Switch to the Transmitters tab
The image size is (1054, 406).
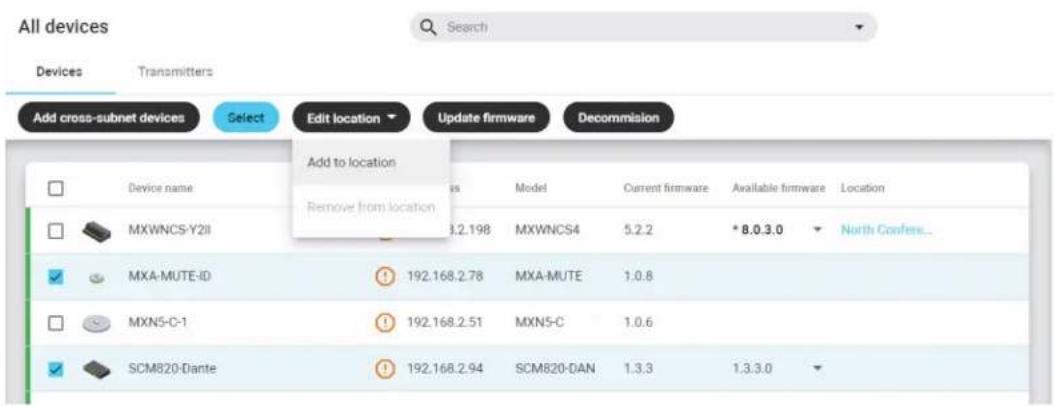[175, 71]
